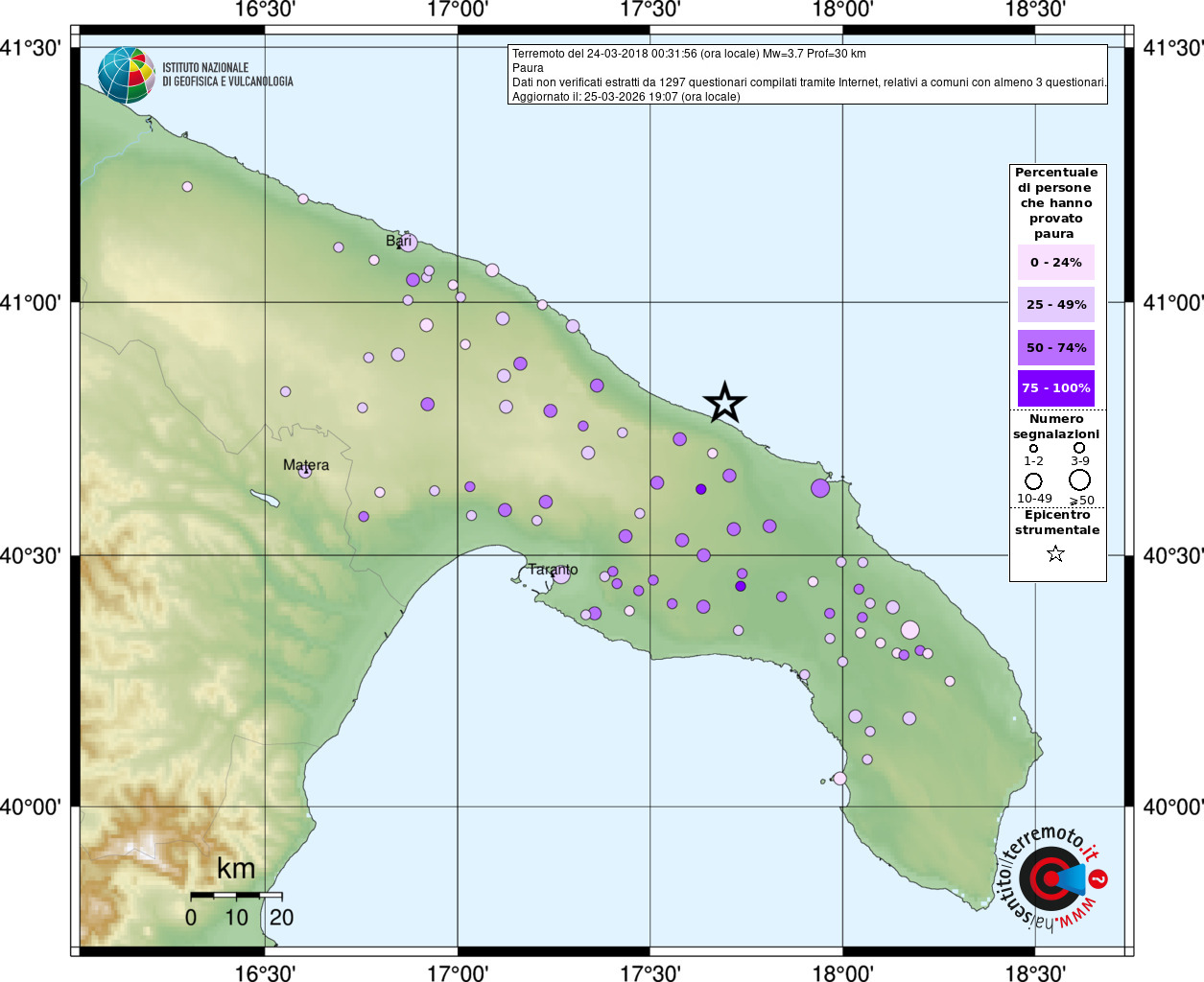
Task: Click the 50 - 74% legend color swatch
Action: pos(1055,347)
